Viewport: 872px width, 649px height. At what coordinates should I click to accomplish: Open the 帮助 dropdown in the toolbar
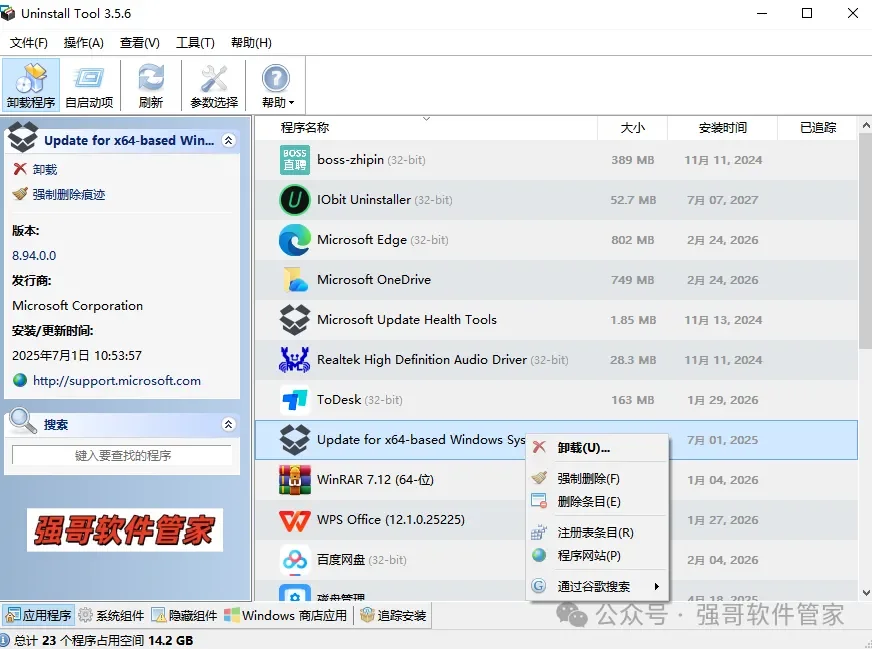click(276, 85)
